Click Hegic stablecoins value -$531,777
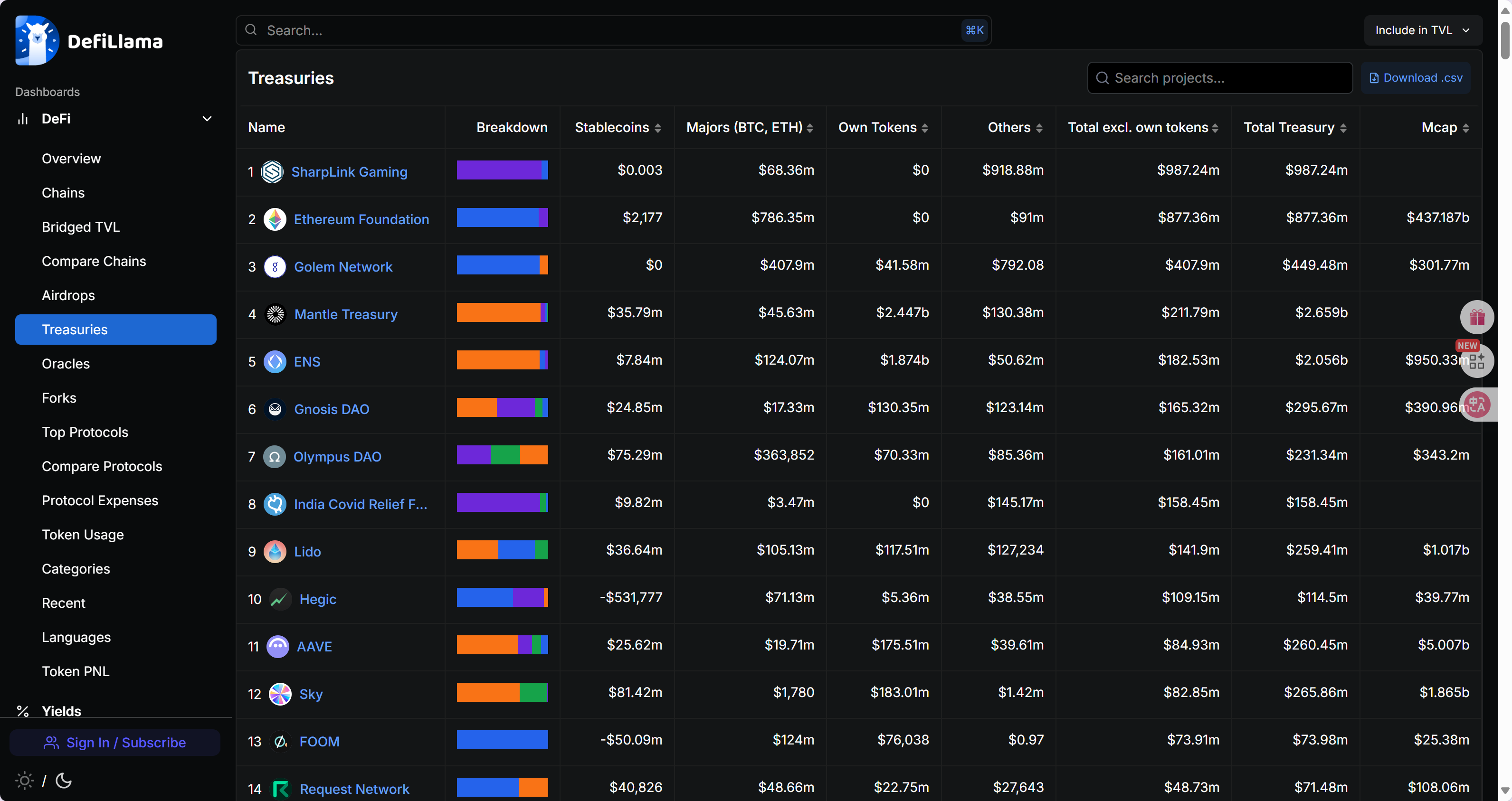Image resolution: width=1512 pixels, height=801 pixels. click(x=631, y=597)
